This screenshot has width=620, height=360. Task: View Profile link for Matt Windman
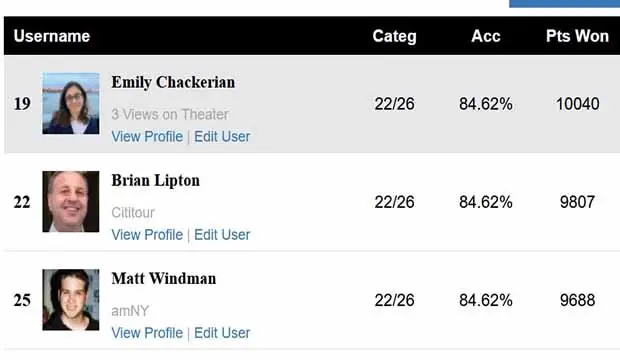(147, 333)
